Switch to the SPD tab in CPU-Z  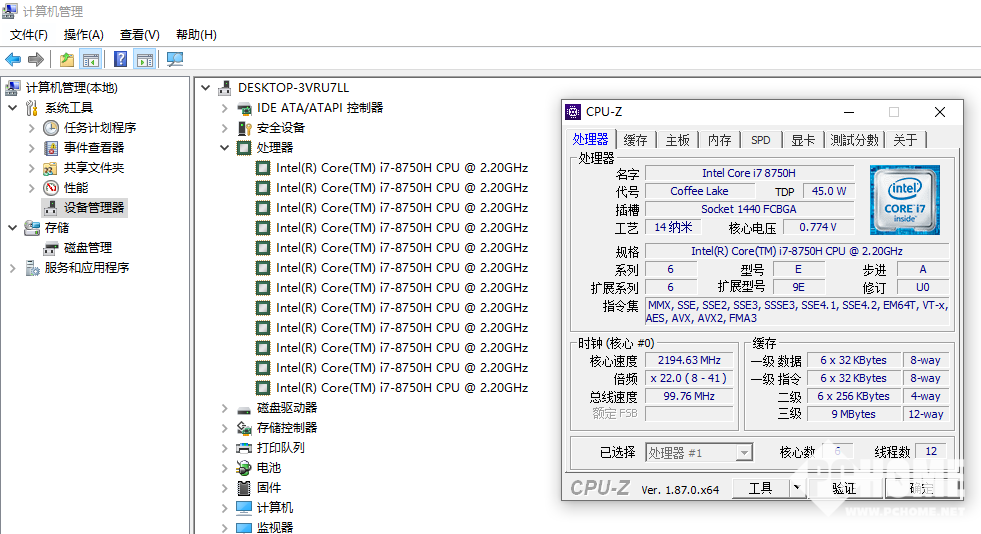tap(761, 140)
